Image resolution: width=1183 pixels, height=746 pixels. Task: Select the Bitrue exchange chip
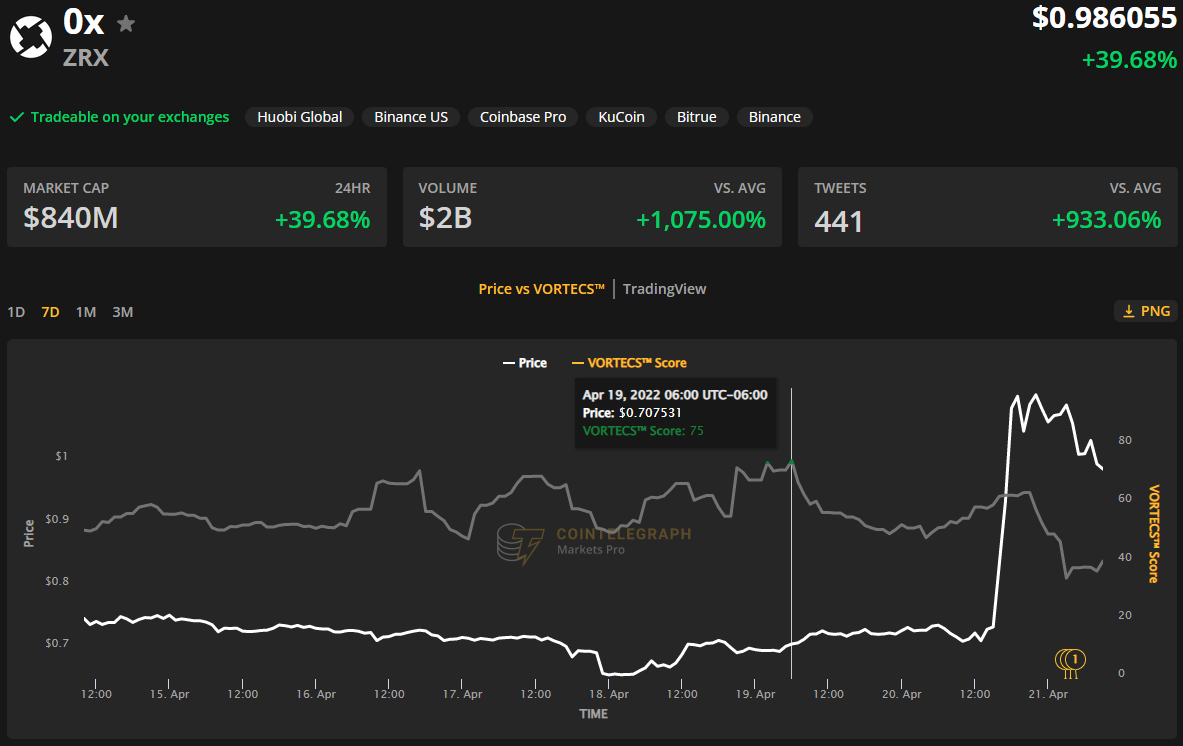(696, 117)
